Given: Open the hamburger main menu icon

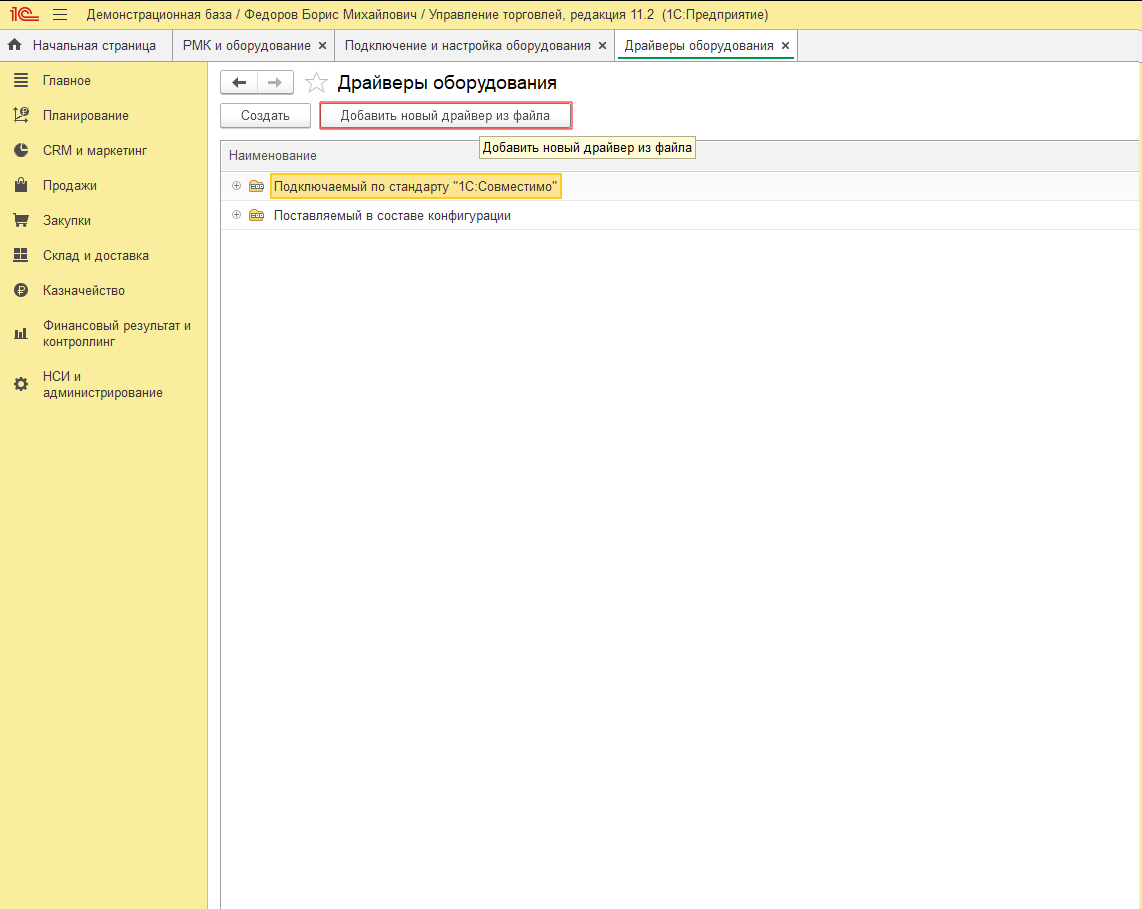Looking at the screenshot, I should tap(60, 15).
